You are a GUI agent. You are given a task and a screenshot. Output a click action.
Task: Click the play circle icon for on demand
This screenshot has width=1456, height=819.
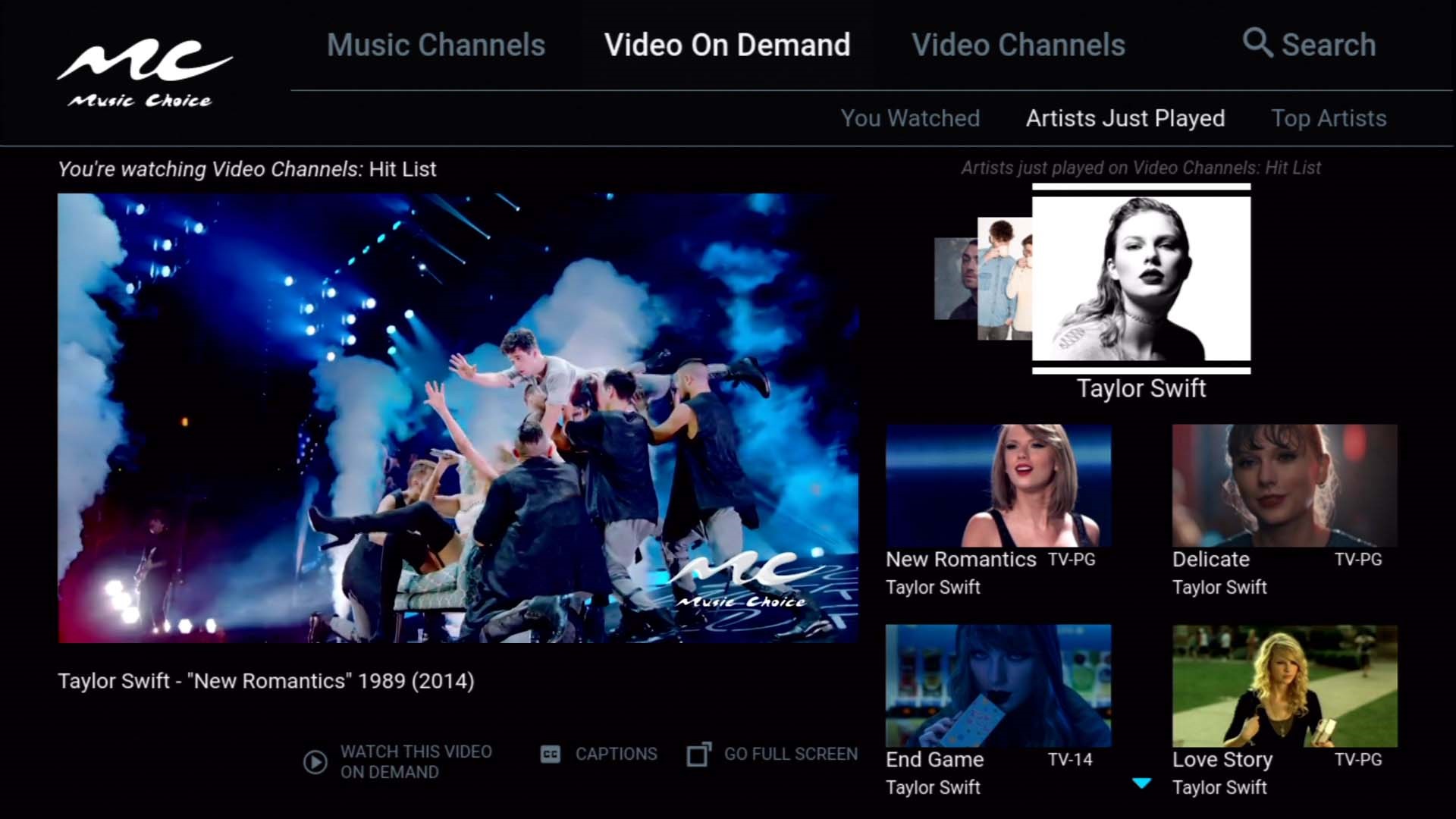315,761
